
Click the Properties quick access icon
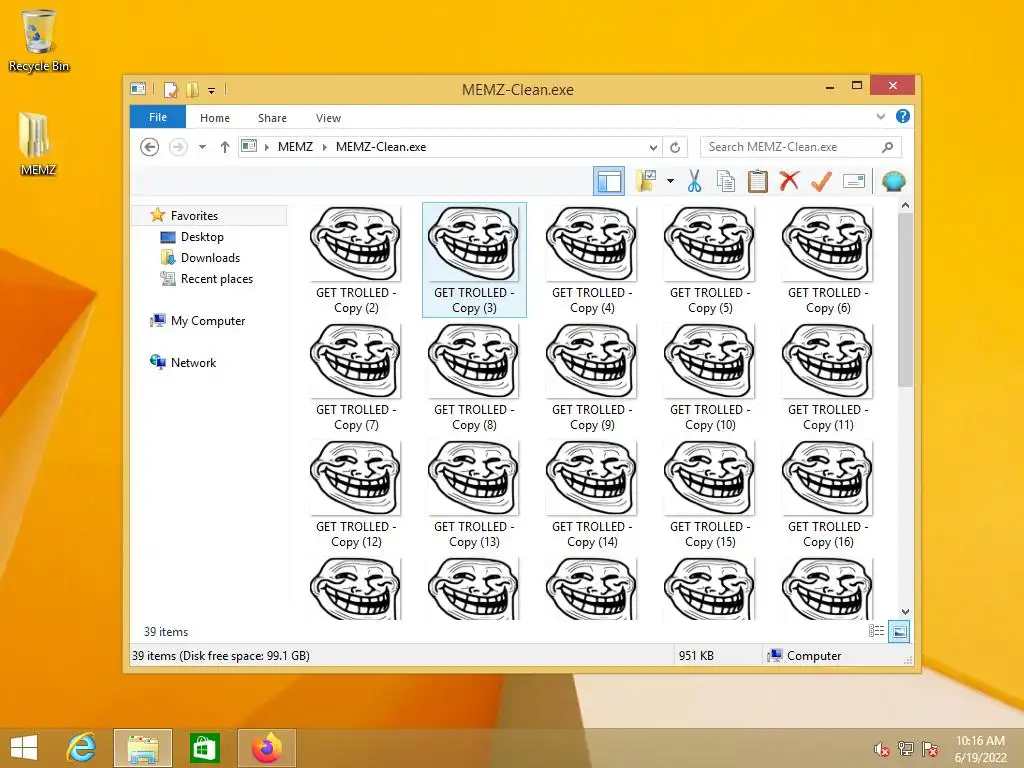click(170, 89)
